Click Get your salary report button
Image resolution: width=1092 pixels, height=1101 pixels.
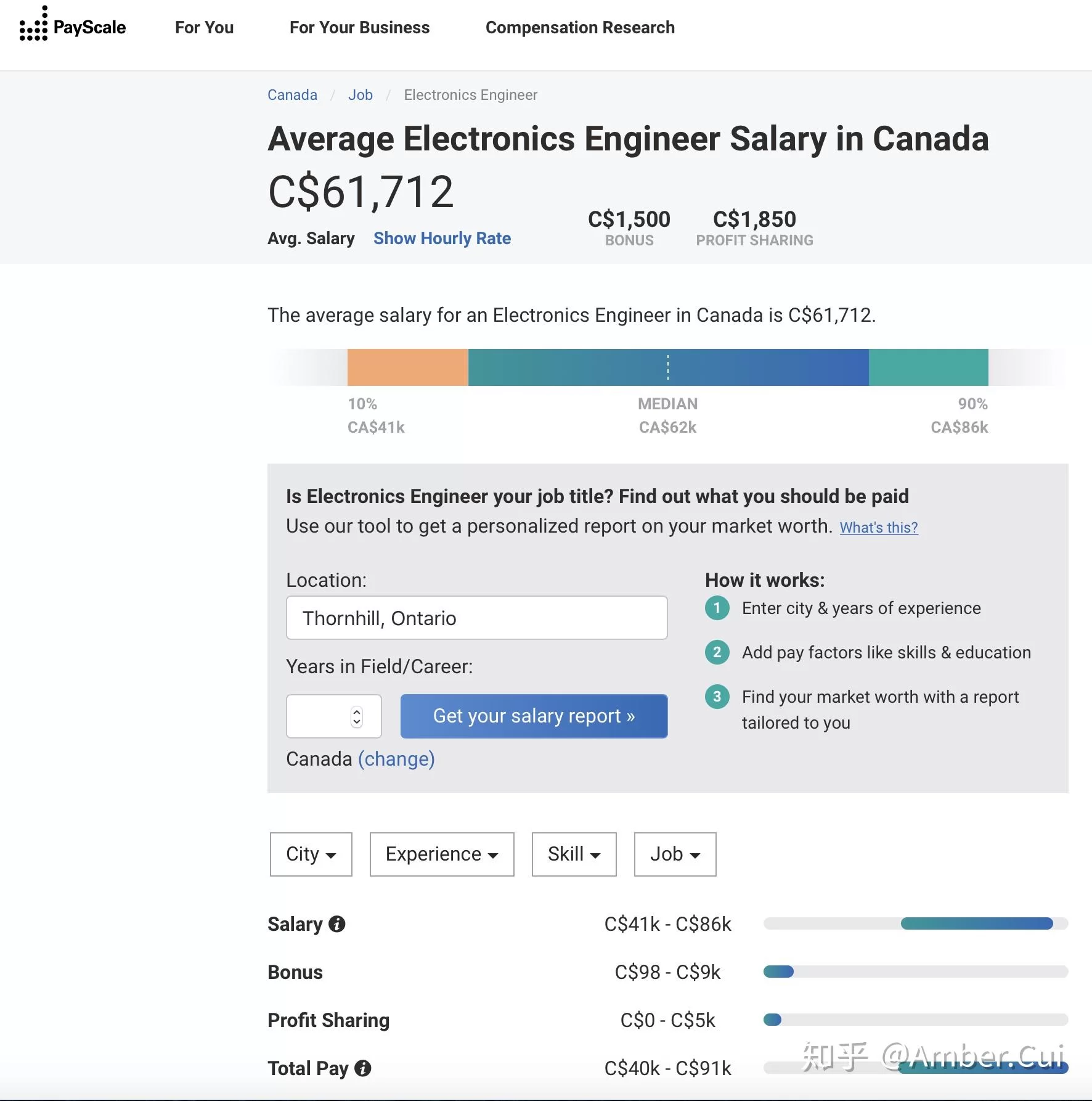[534, 716]
